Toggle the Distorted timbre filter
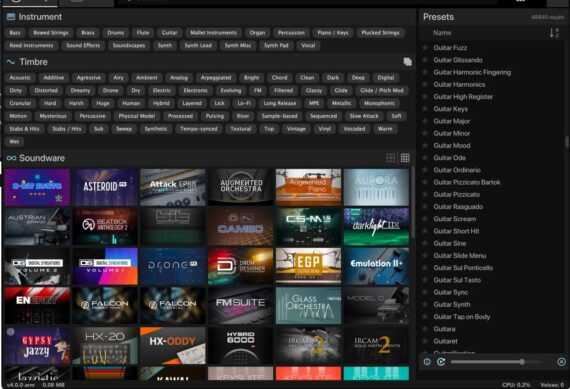 click(x=46, y=91)
